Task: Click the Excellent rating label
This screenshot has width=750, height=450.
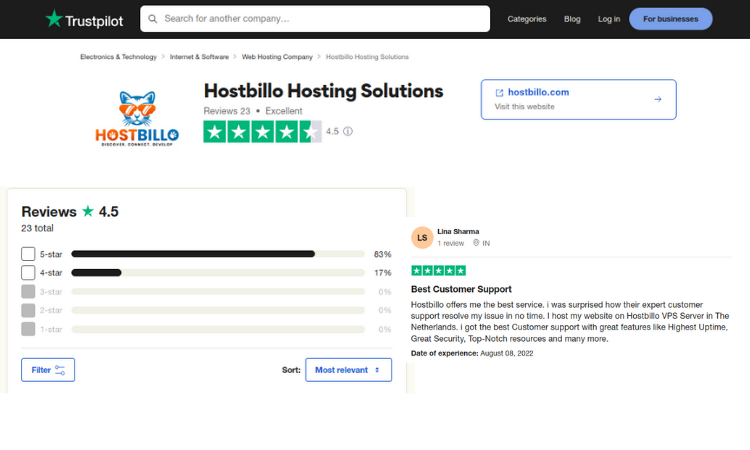Action: (284, 111)
